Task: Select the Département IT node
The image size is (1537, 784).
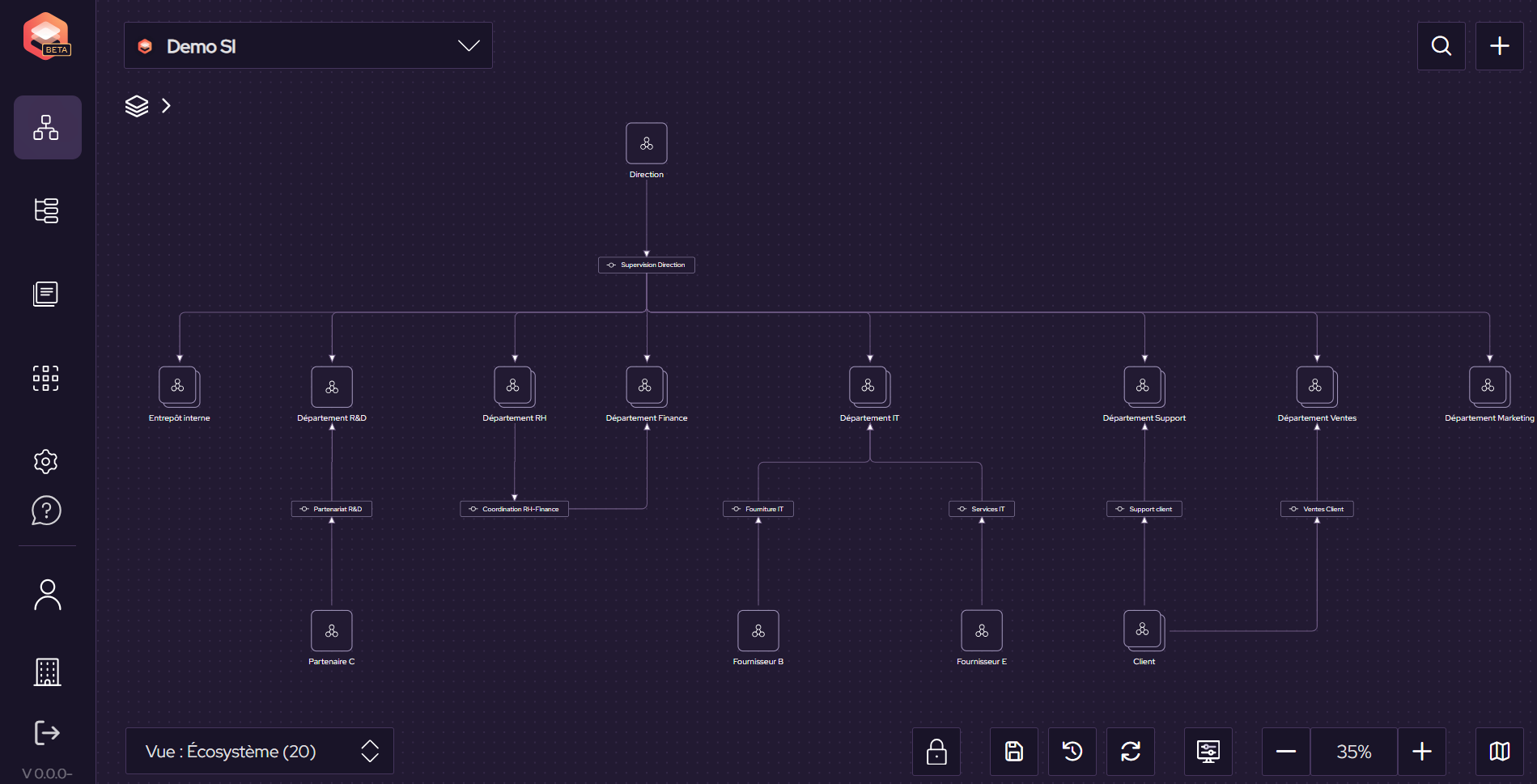Action: pos(869,387)
